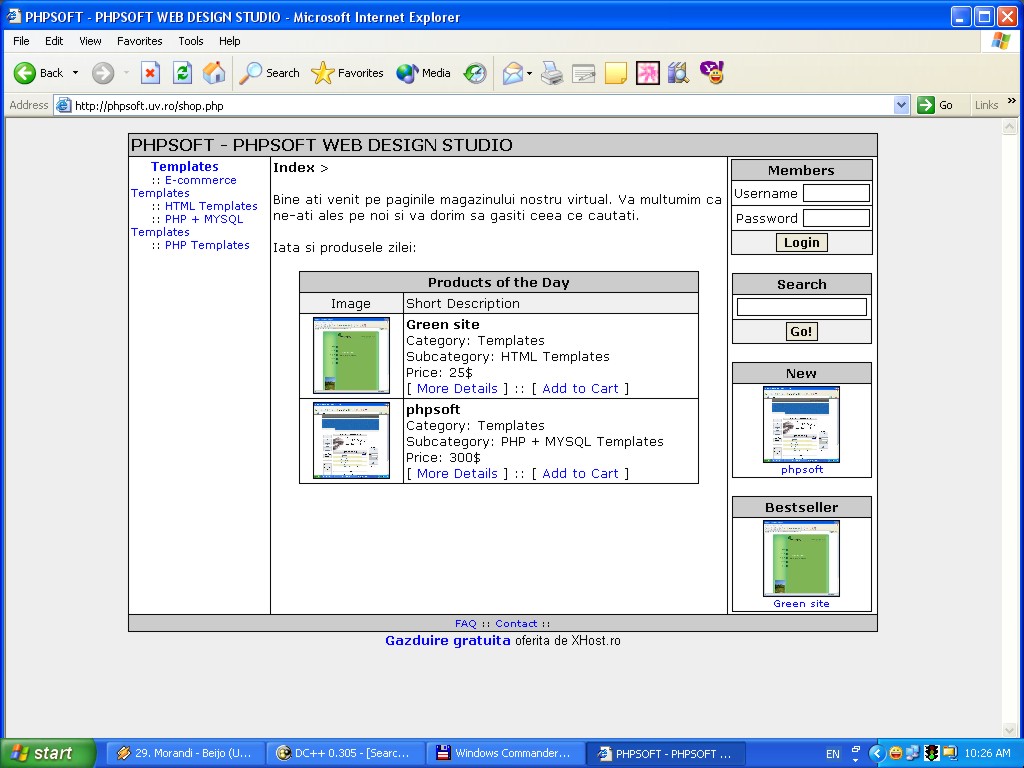
Task: Open the View menu
Action: click(x=90, y=41)
